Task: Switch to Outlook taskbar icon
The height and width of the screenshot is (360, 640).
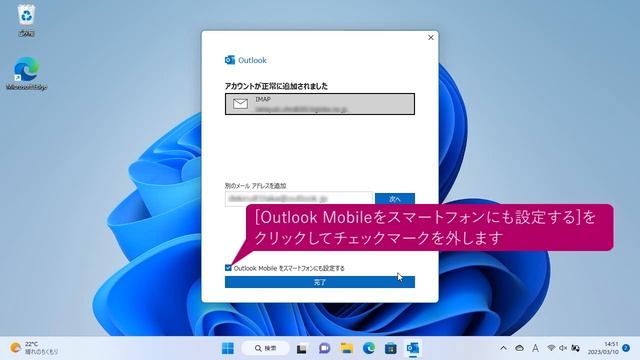Action: tap(413, 348)
